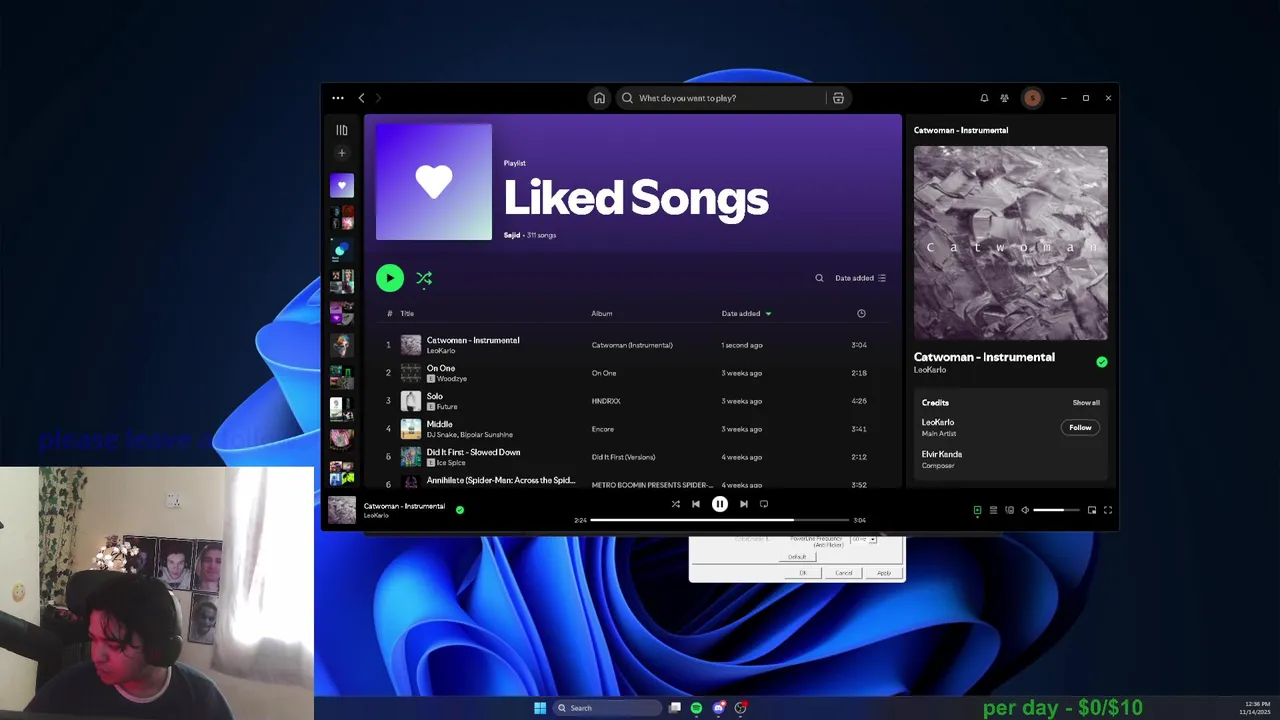
Task: Pause the current song
Action: tap(720, 504)
